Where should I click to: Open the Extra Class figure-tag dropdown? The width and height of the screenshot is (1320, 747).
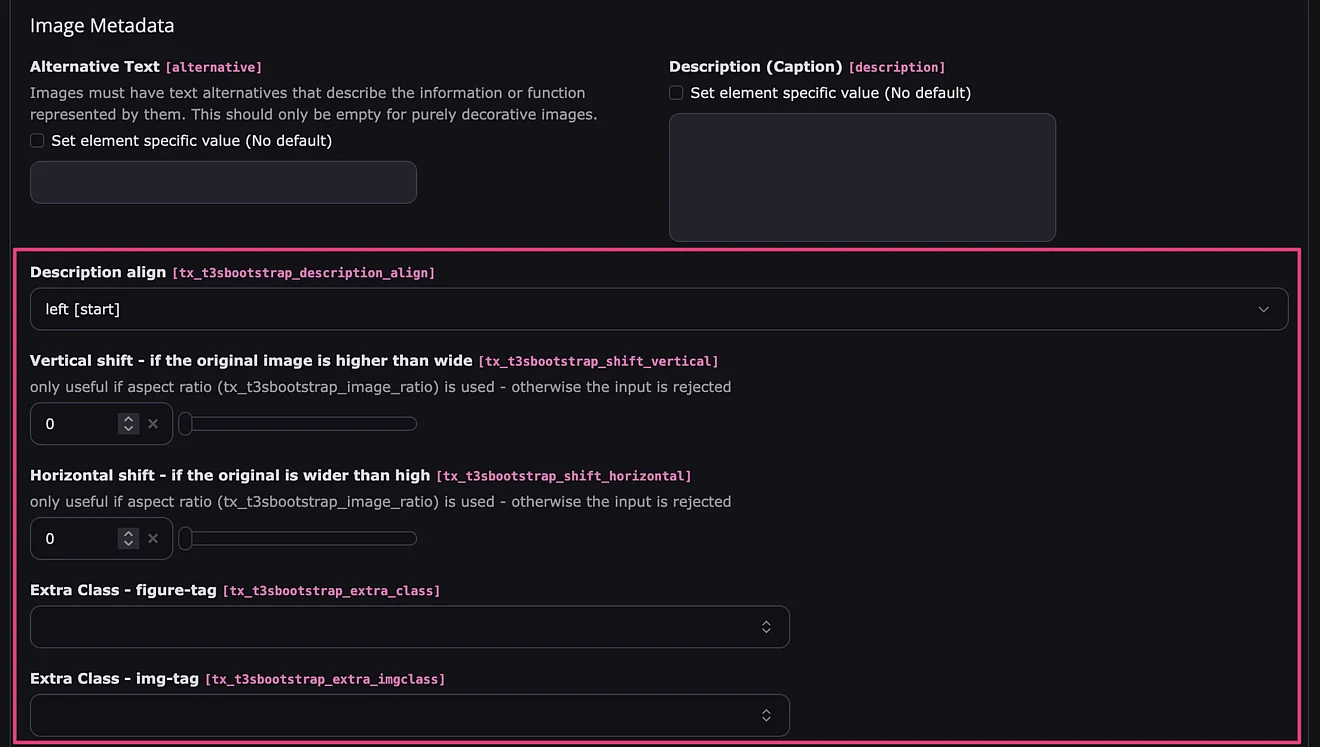tap(409, 627)
